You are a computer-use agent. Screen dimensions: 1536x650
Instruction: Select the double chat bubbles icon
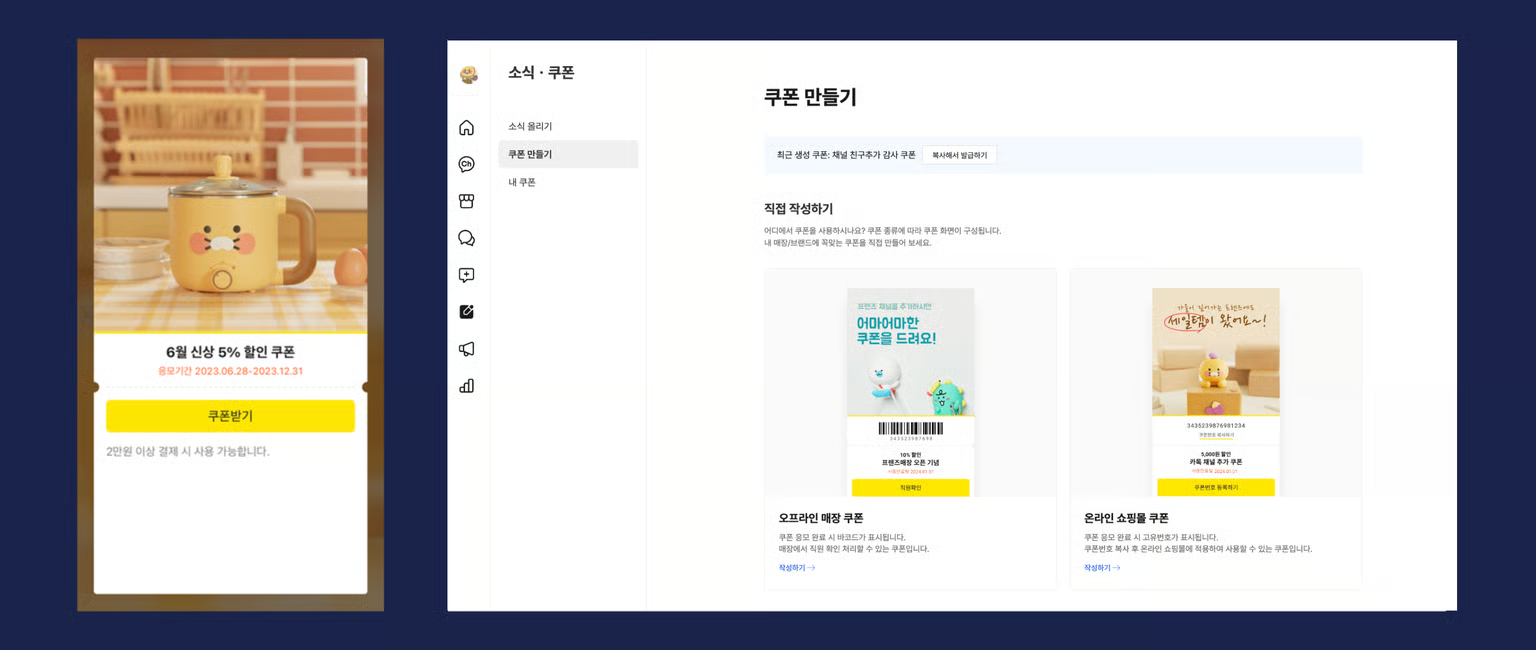466,238
